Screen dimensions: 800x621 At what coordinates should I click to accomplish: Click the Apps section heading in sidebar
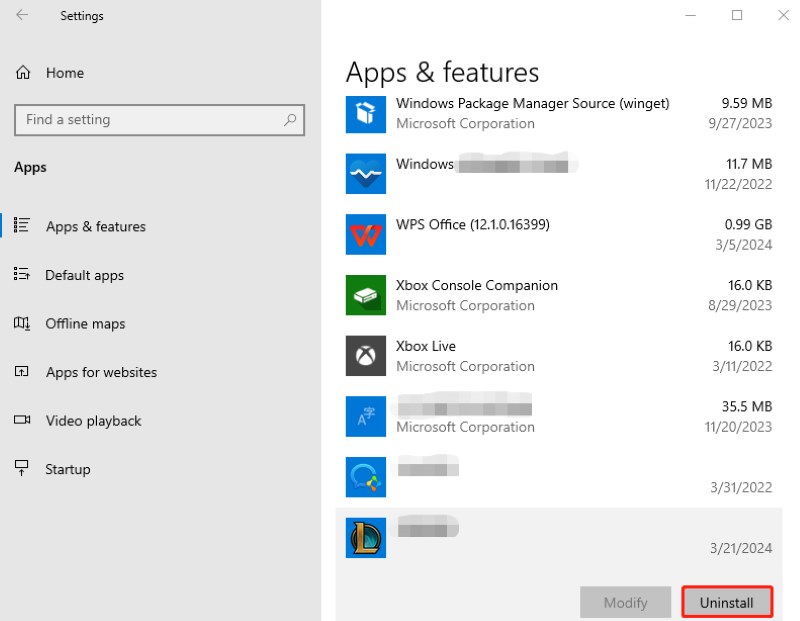30,167
